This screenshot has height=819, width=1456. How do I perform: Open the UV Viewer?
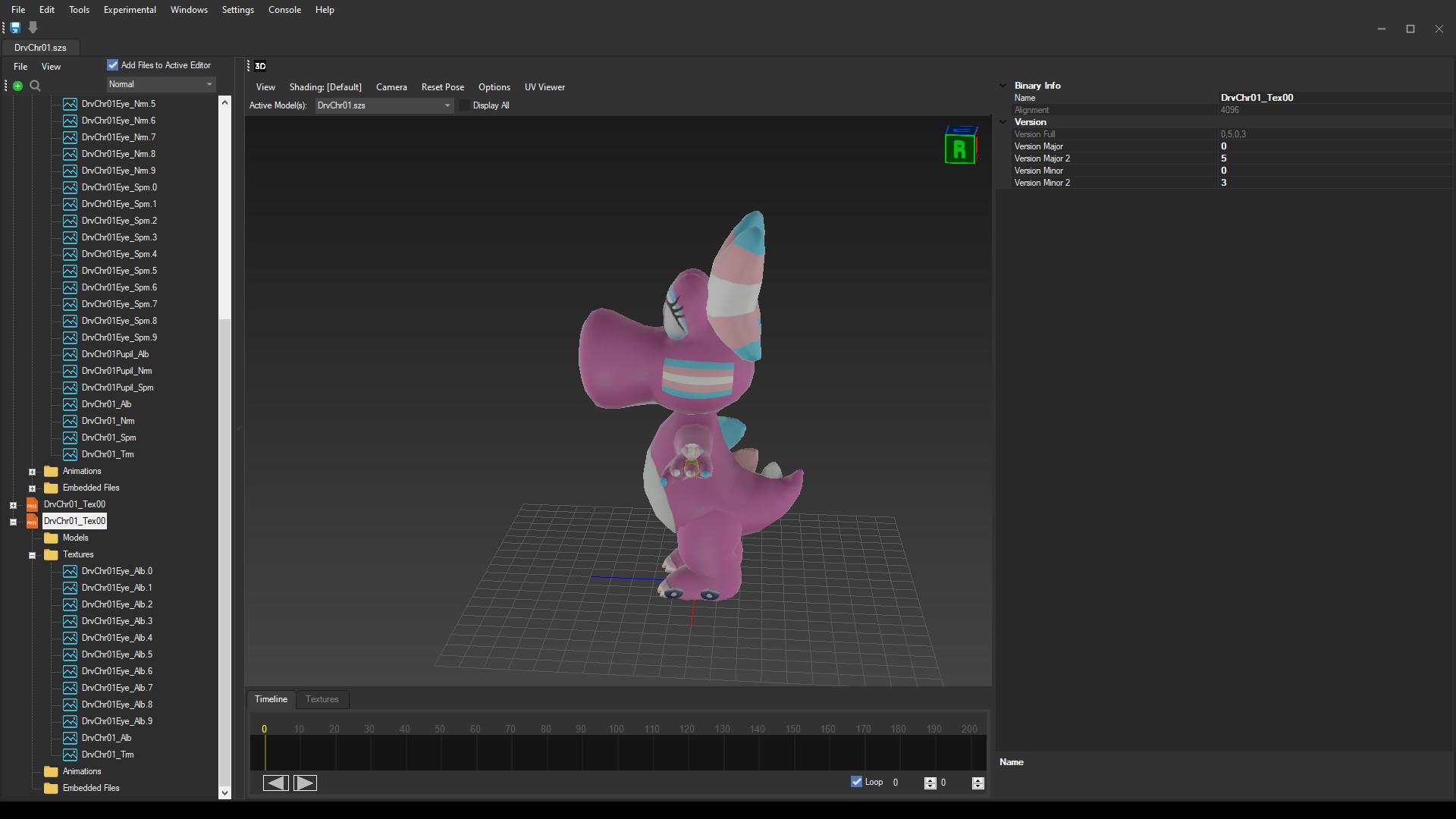click(544, 87)
